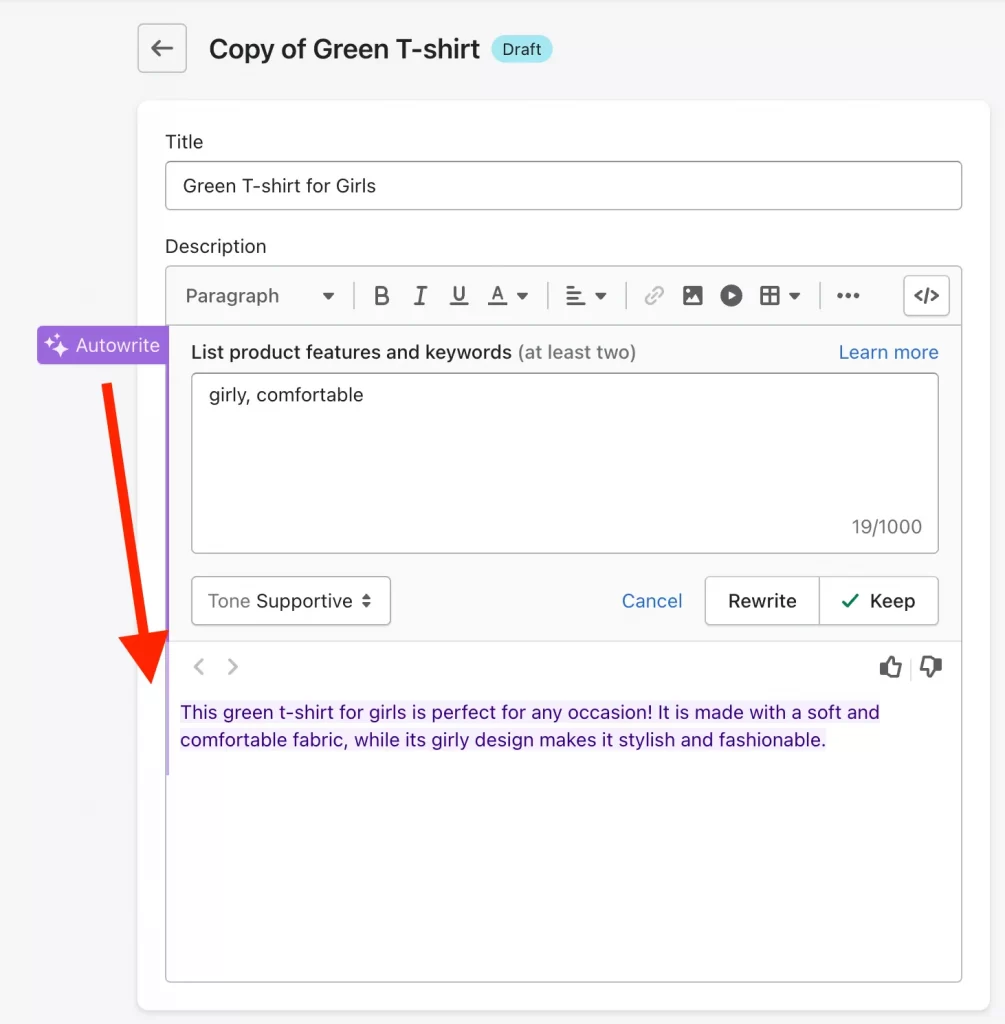Click the thumbs up feedback icon
Viewport: 1005px width, 1024px height.
click(890, 667)
